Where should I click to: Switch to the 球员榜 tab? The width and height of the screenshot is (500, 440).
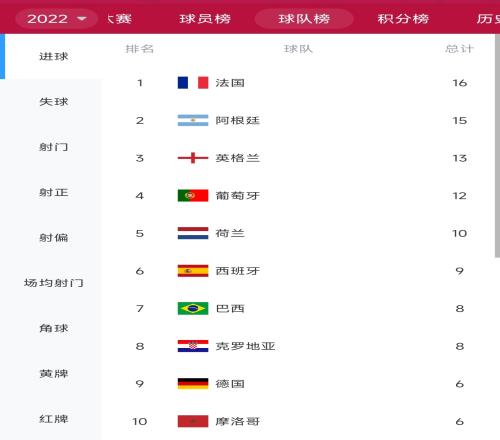point(205,19)
